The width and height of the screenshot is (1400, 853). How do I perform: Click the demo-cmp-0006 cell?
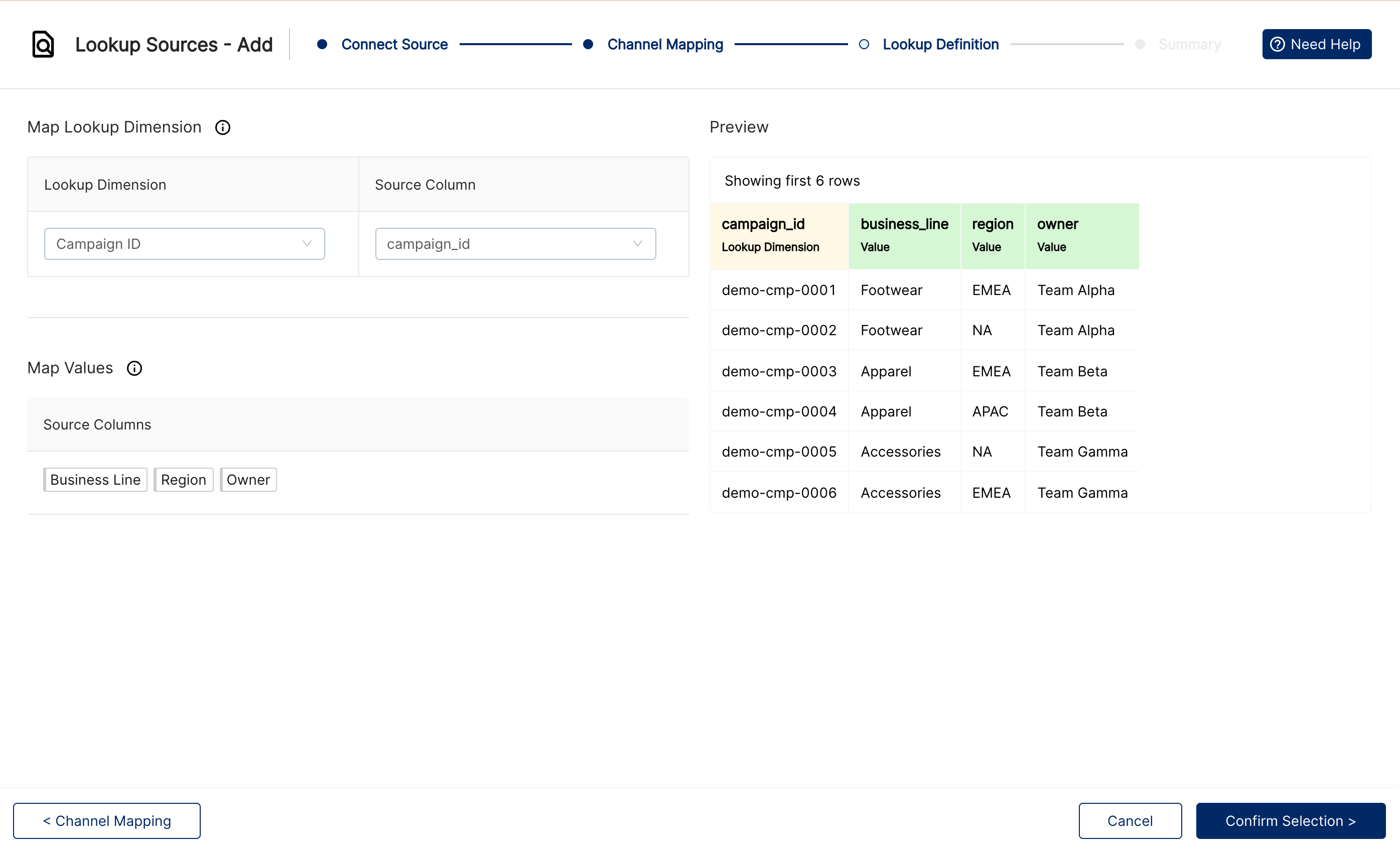click(x=779, y=493)
